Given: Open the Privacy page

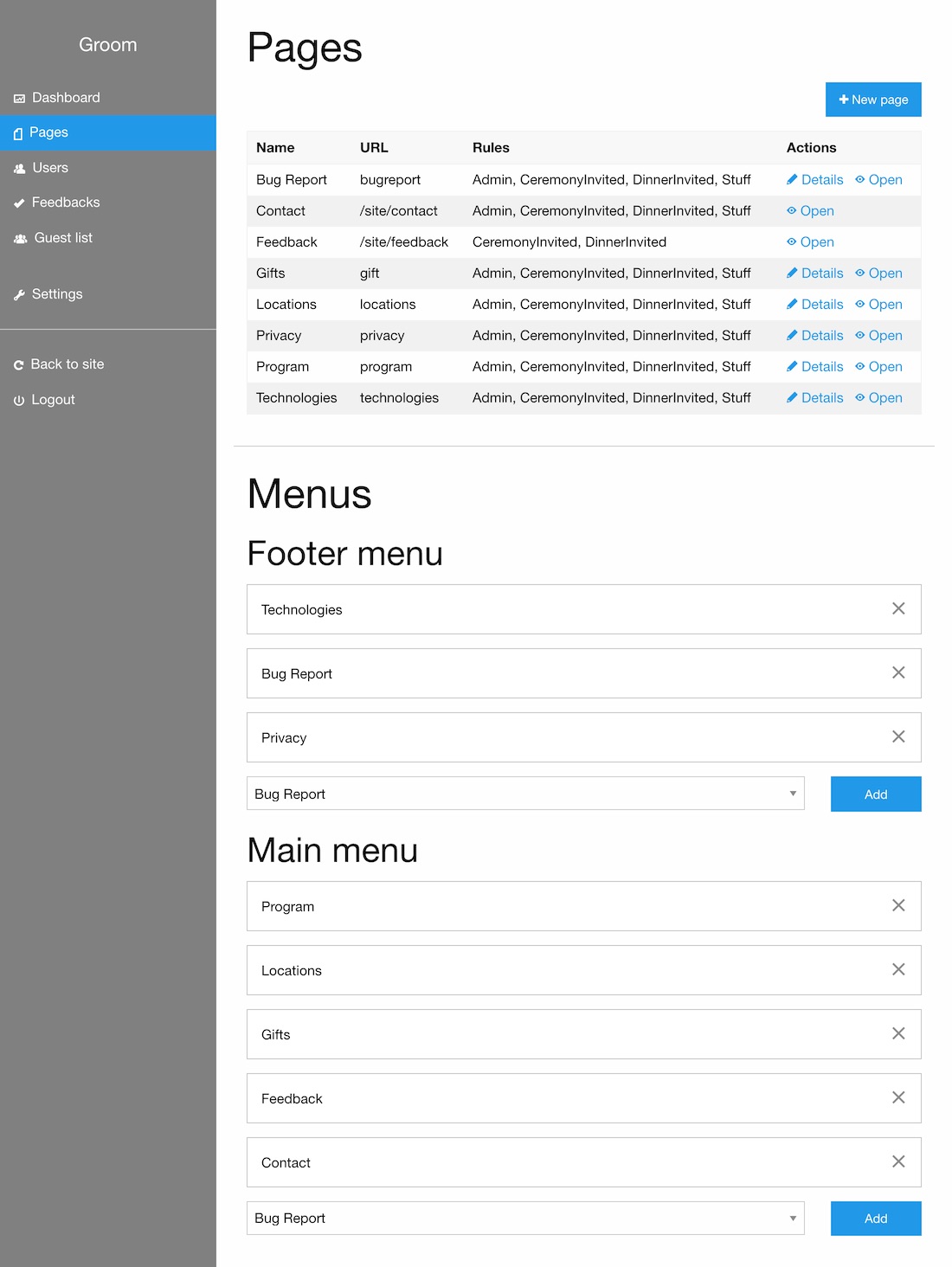Looking at the screenshot, I should click(878, 336).
